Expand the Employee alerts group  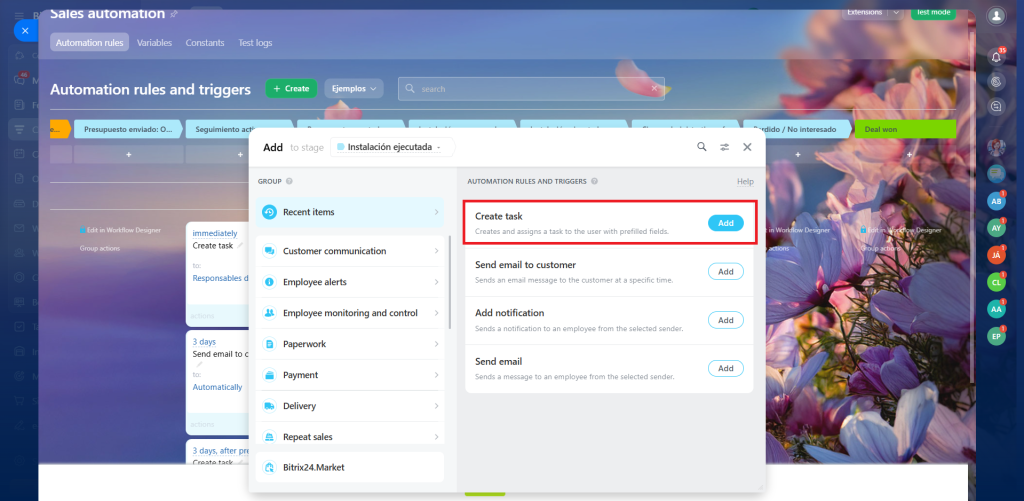click(349, 283)
